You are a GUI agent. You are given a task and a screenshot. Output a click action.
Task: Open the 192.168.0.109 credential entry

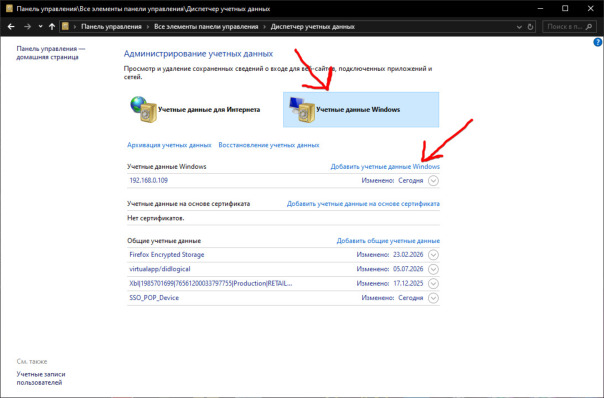(x=283, y=180)
